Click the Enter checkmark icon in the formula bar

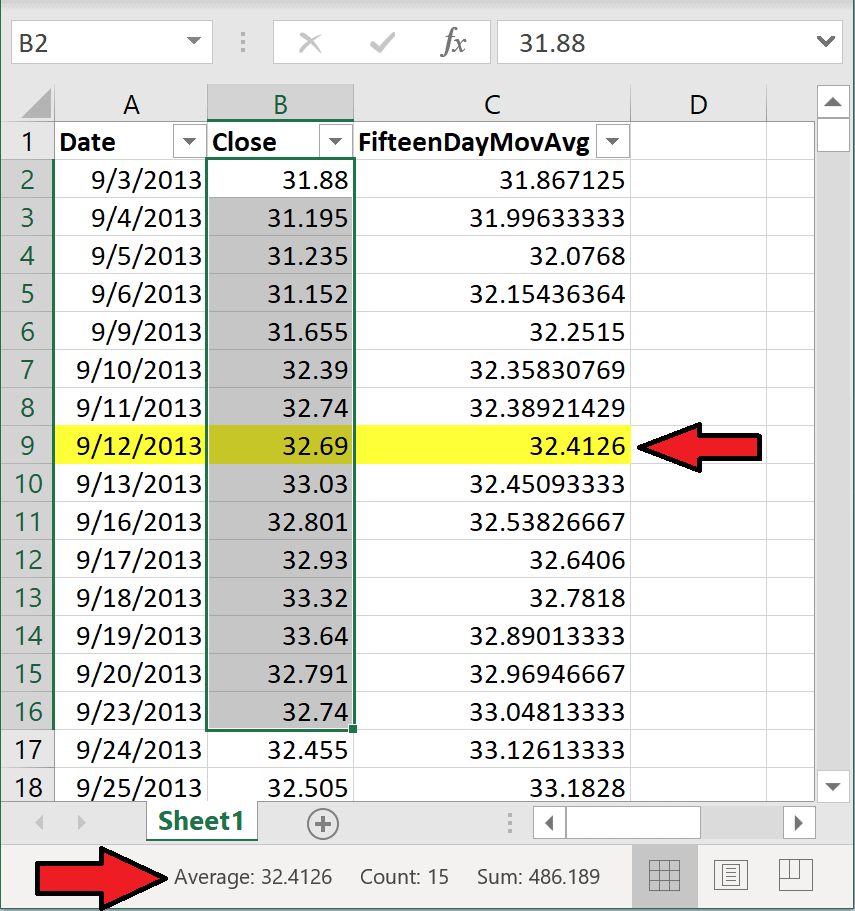coord(382,42)
